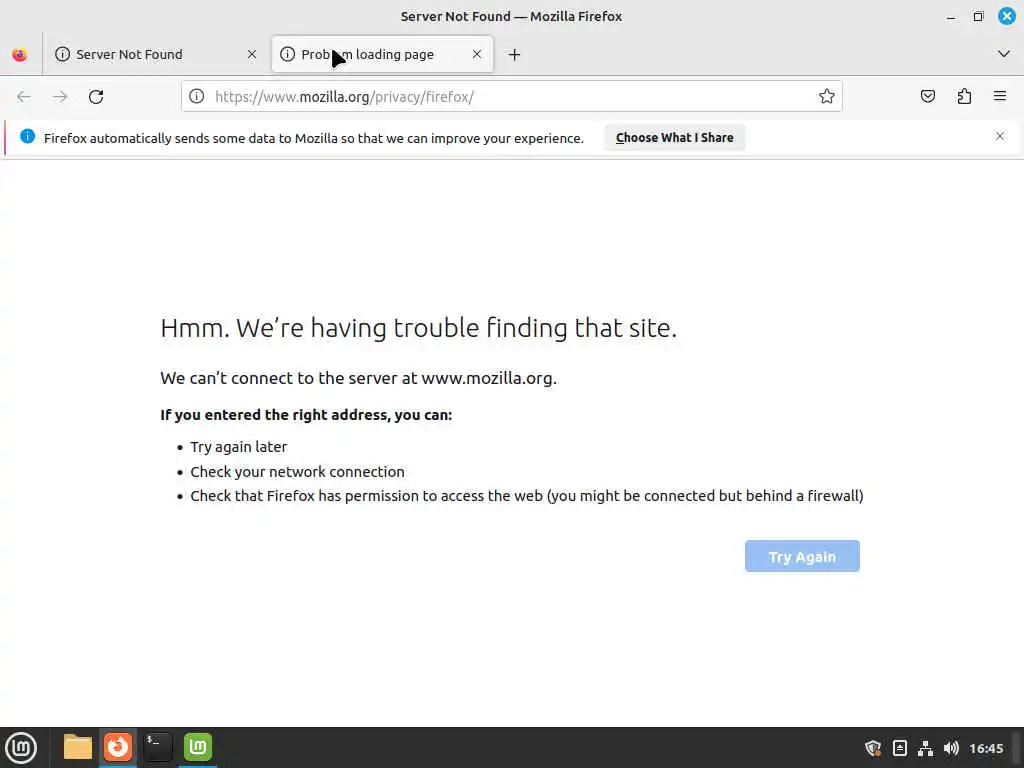
Task: Go forward one page
Action: click(x=60, y=97)
